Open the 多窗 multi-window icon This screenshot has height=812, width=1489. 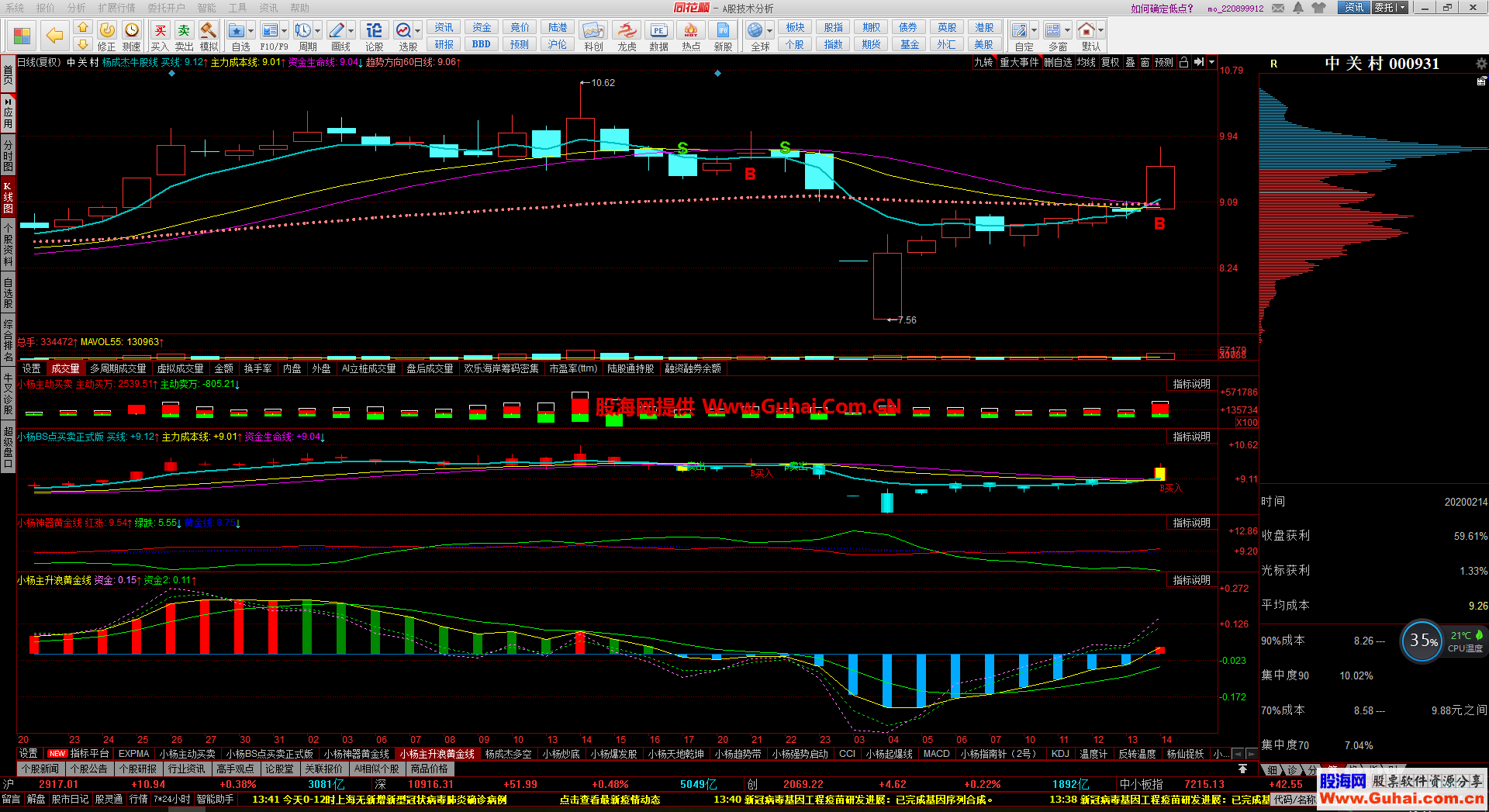[1053, 30]
